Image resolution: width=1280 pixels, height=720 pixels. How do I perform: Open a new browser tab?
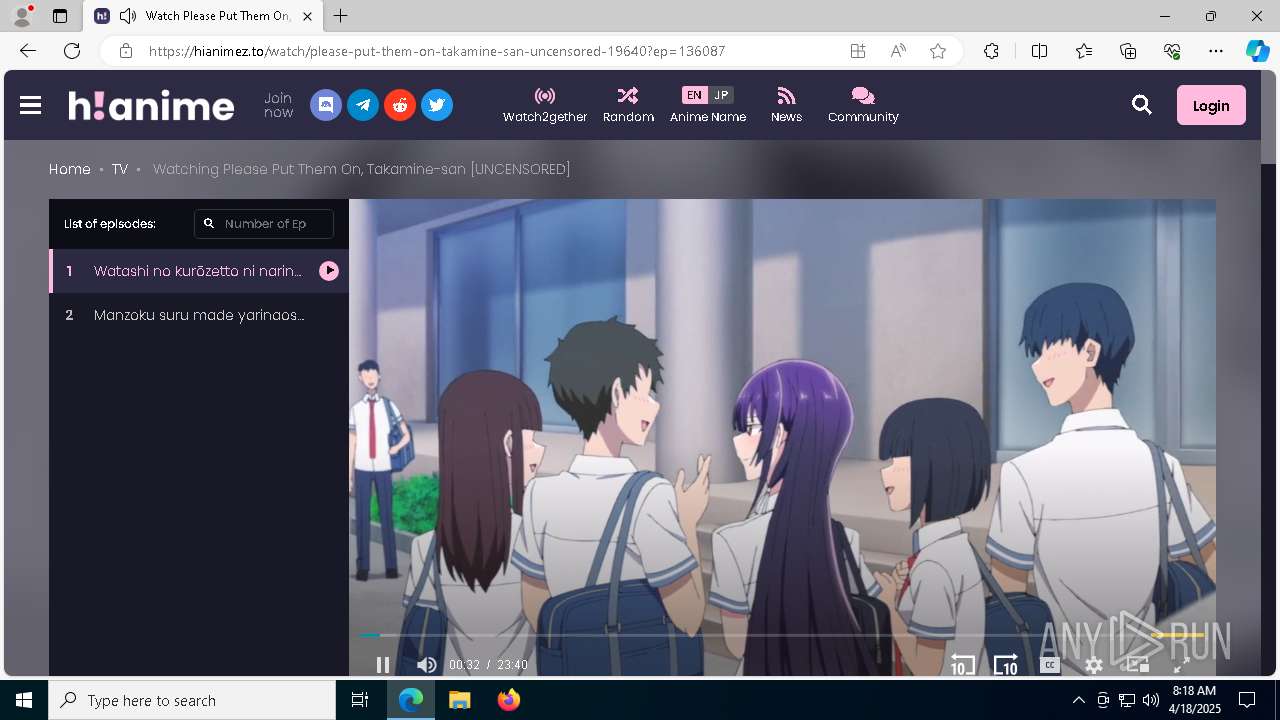[341, 16]
